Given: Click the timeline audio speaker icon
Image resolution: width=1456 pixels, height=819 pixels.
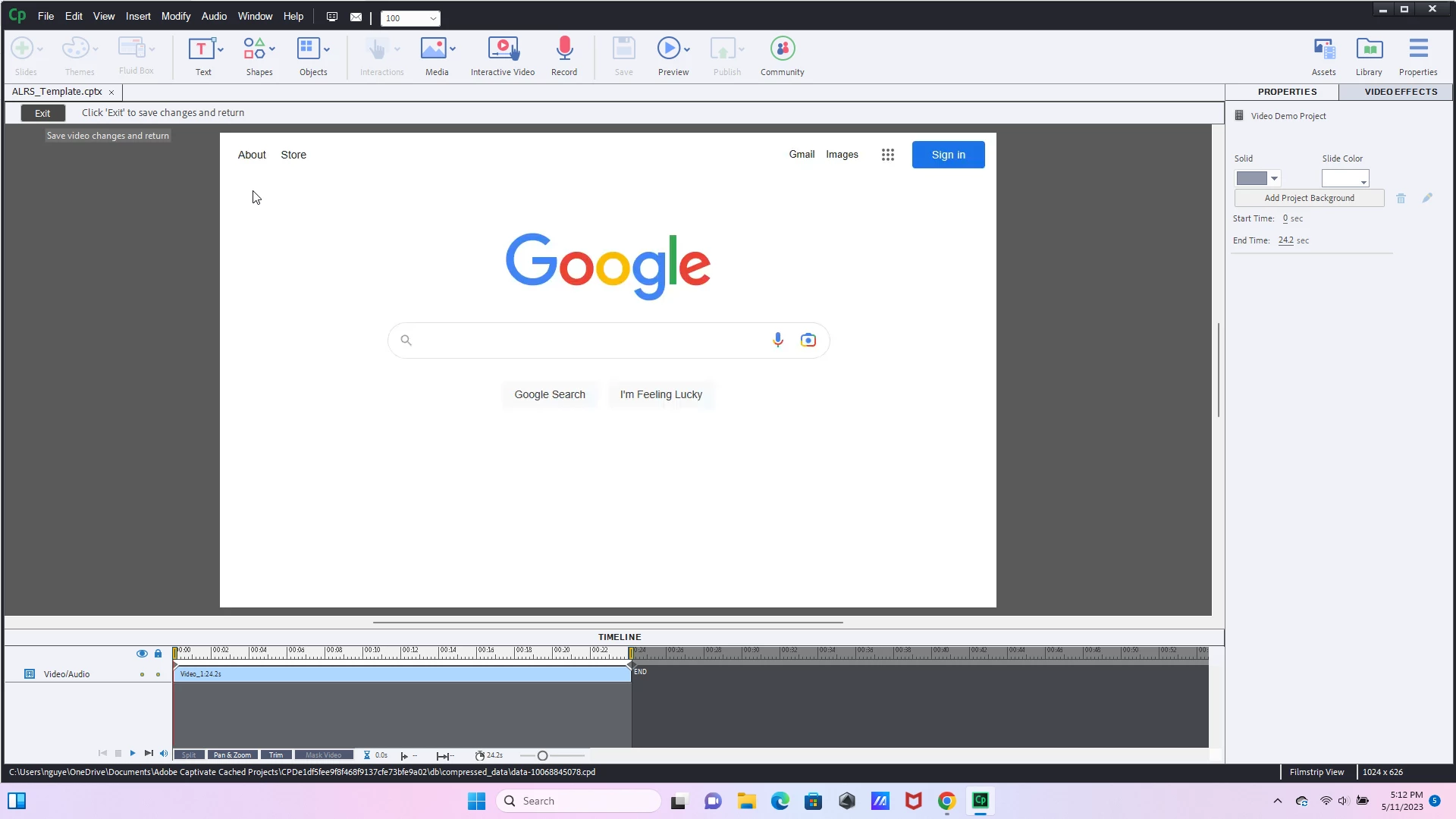Looking at the screenshot, I should (x=164, y=754).
